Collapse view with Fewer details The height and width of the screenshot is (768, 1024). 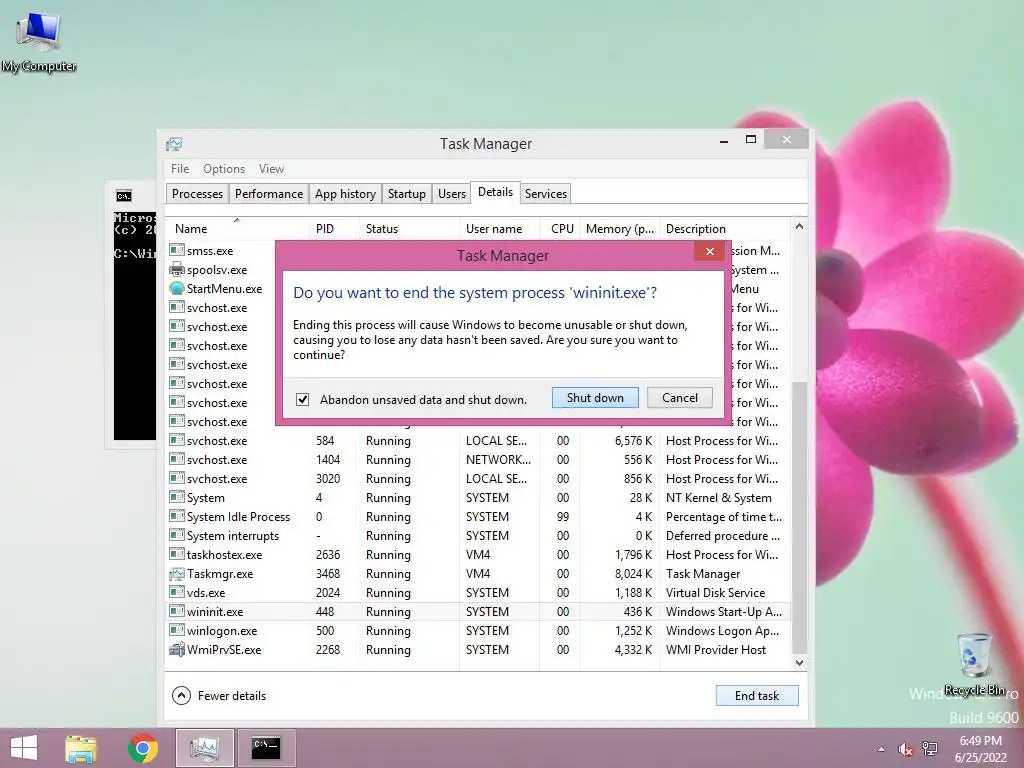click(x=219, y=696)
